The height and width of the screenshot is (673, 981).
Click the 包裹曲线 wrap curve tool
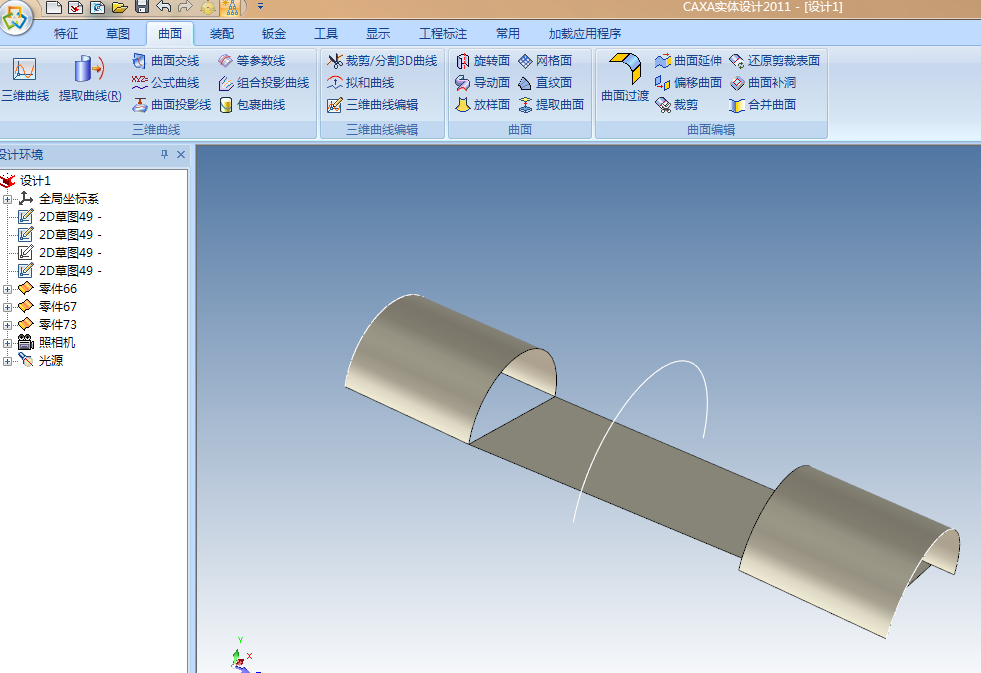coord(252,104)
